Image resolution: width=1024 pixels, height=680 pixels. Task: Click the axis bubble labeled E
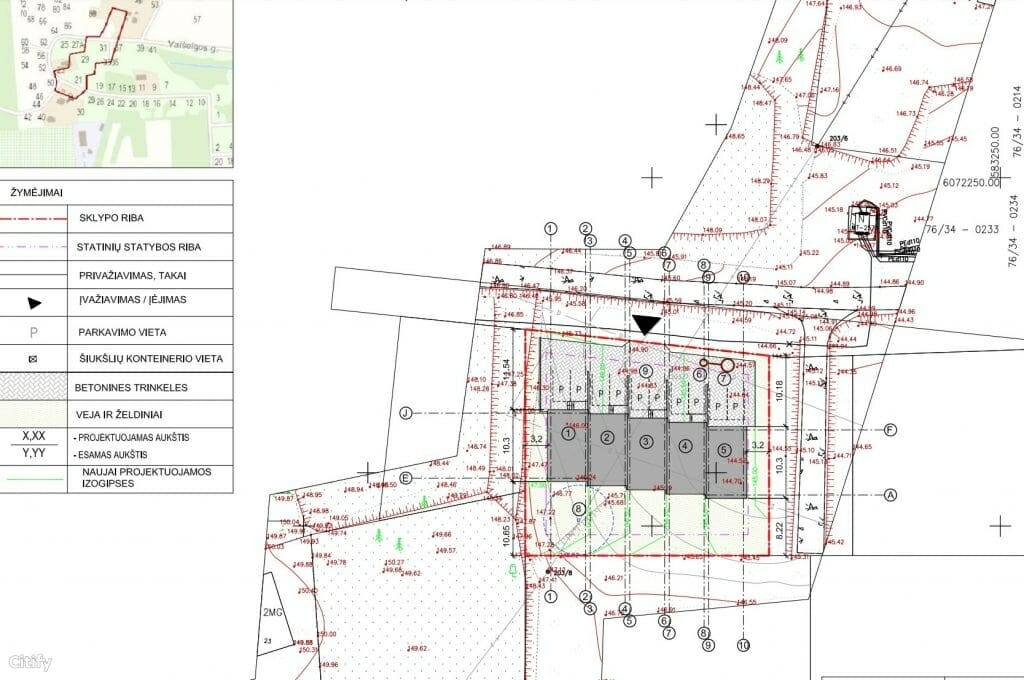click(408, 477)
